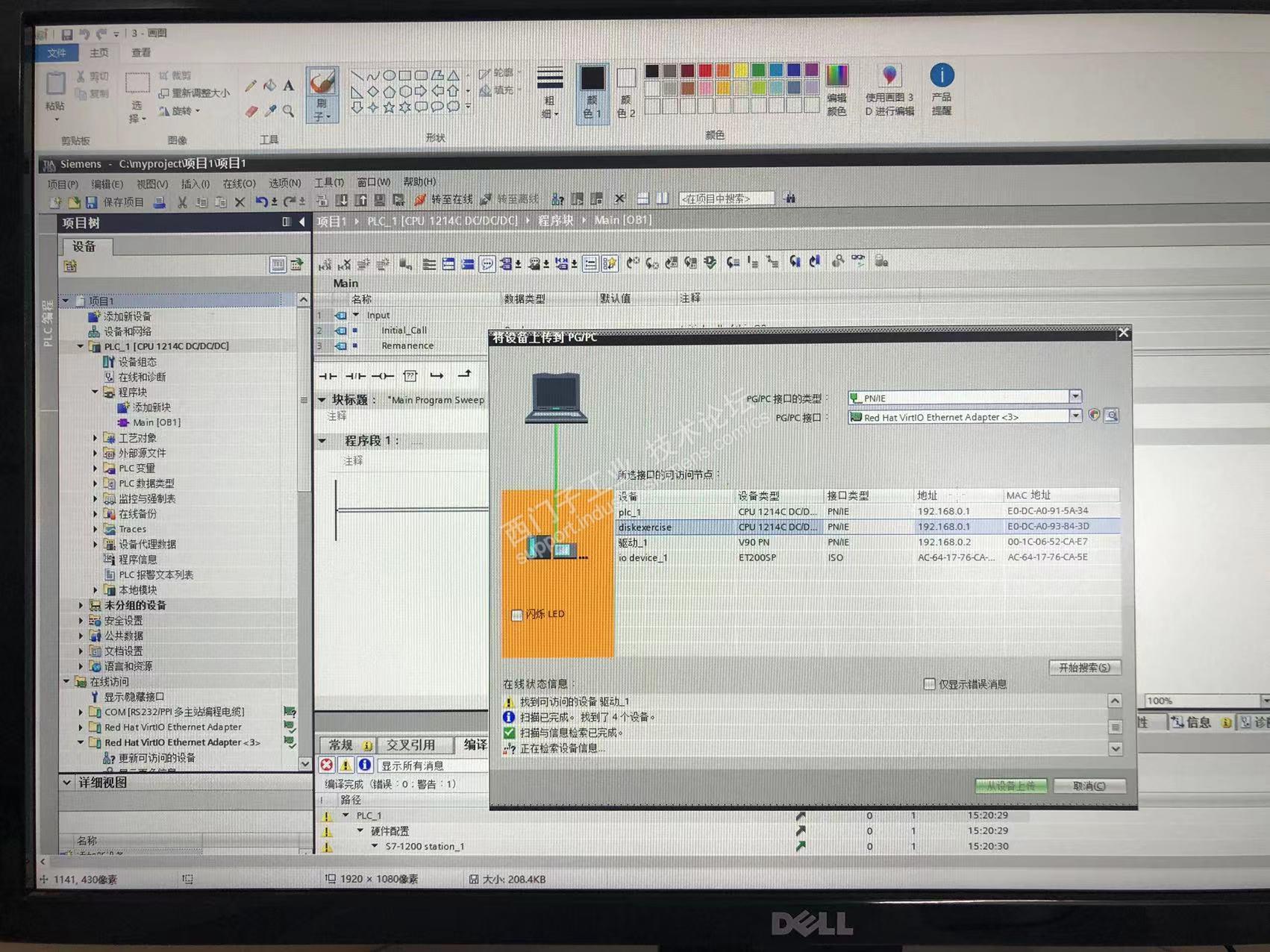The image size is (1270, 952).
Task: Click the 从设备上传 button
Action: pyautogui.click(x=1011, y=786)
